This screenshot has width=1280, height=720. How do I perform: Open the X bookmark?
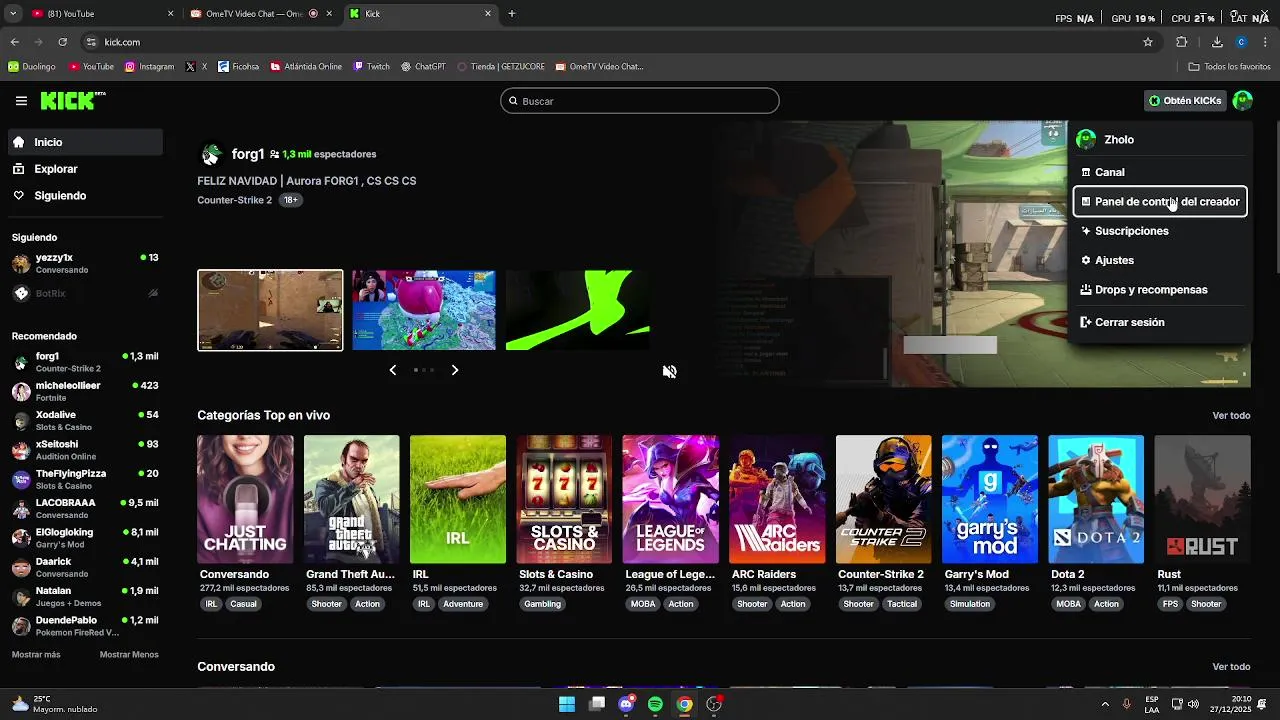pos(198,67)
